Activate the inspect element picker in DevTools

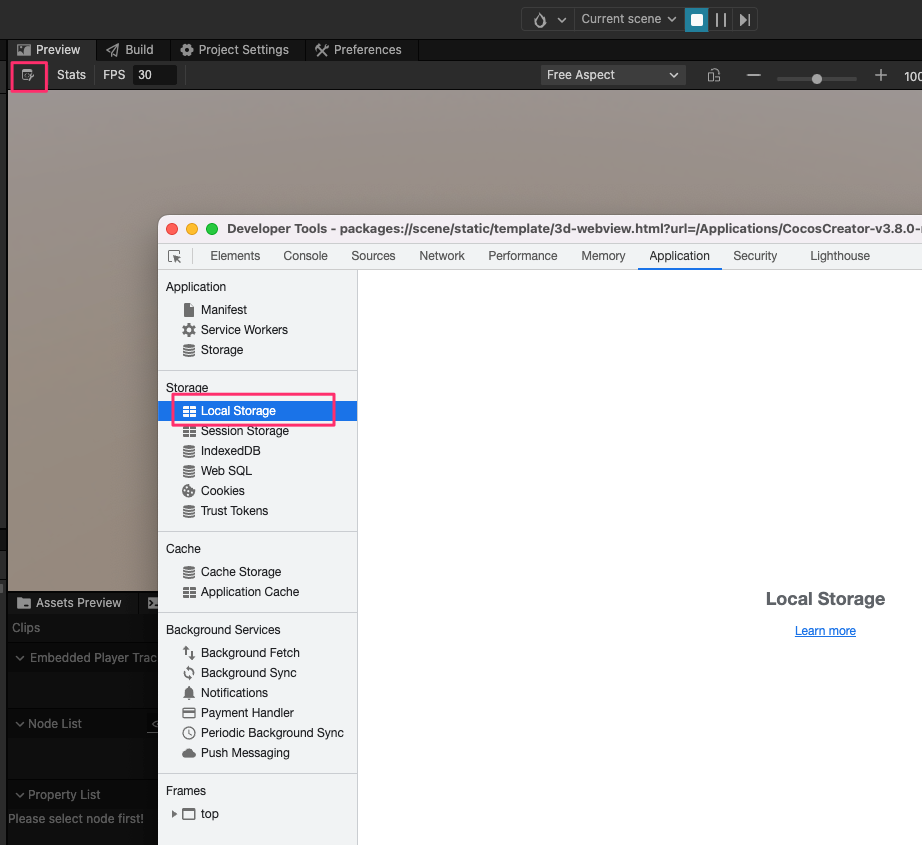[175, 256]
